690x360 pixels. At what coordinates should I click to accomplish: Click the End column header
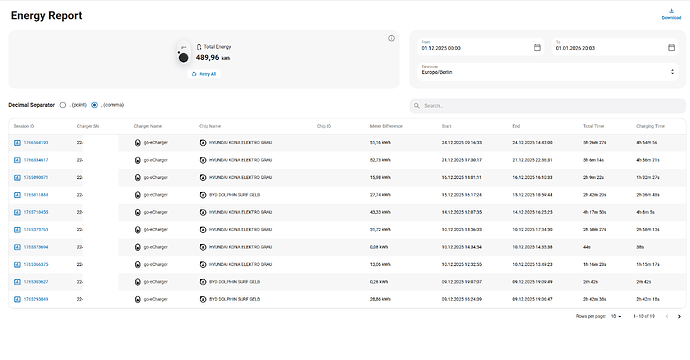click(516, 126)
